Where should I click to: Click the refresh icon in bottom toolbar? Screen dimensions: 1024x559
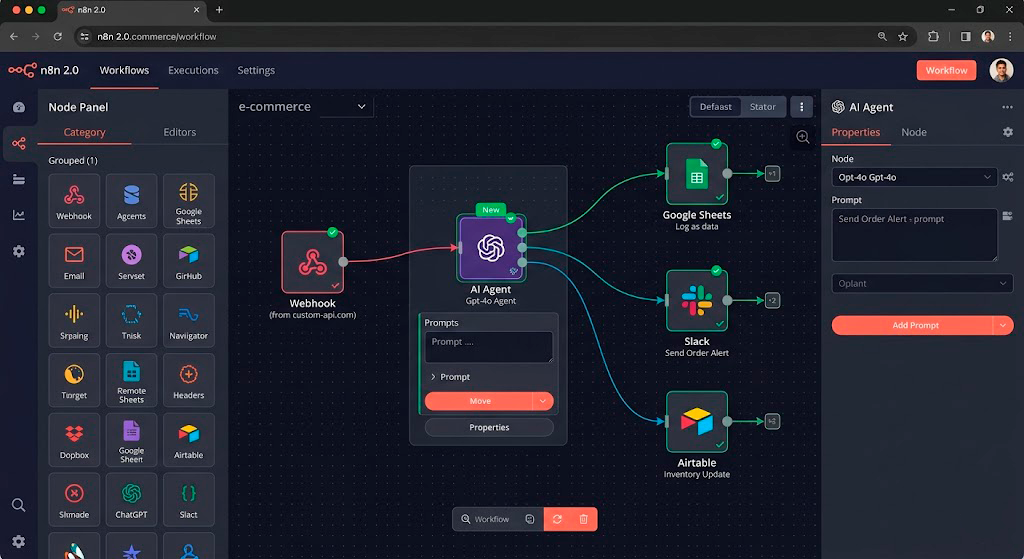557,519
